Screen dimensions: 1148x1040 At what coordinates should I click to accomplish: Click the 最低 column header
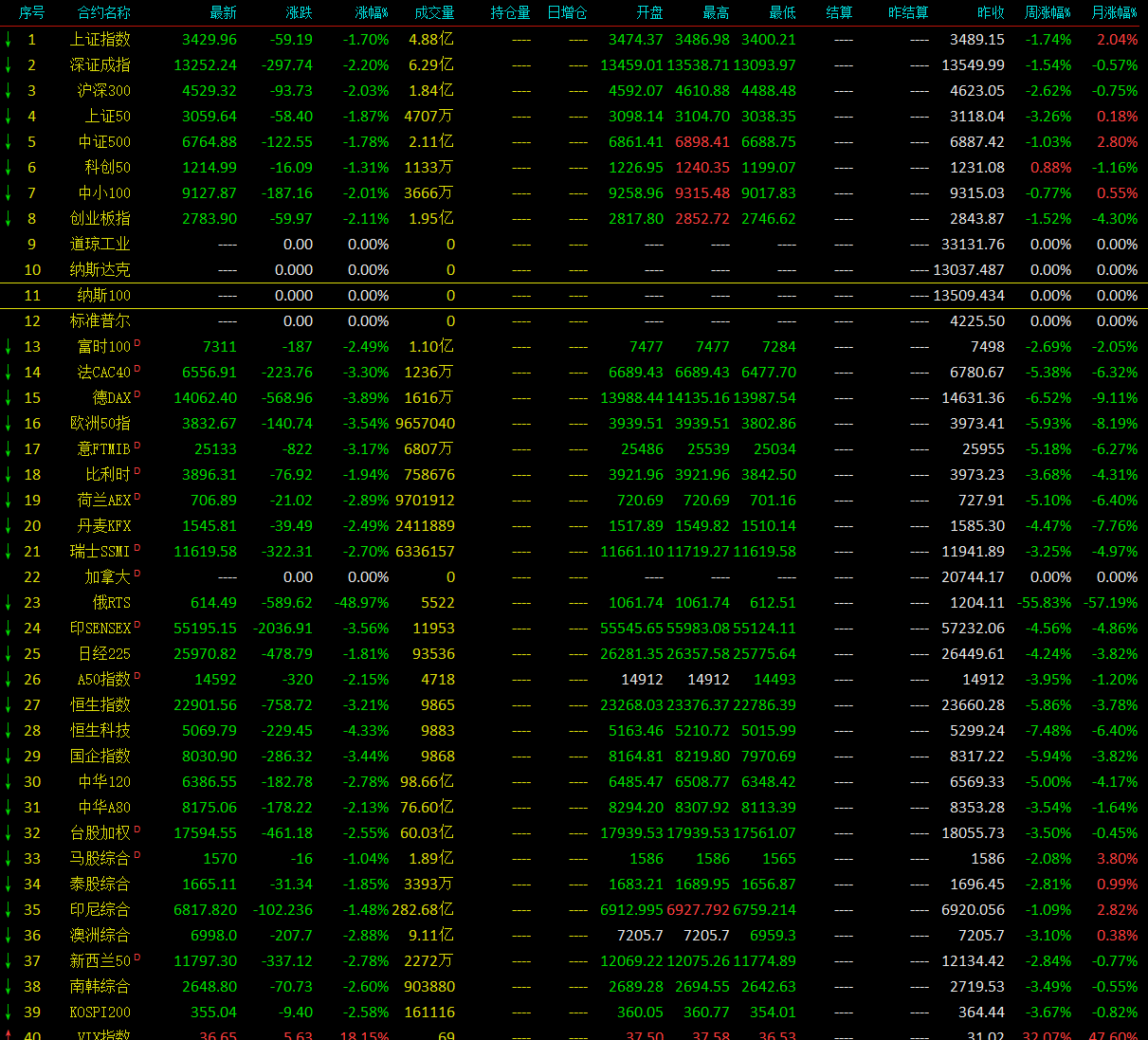click(x=782, y=12)
